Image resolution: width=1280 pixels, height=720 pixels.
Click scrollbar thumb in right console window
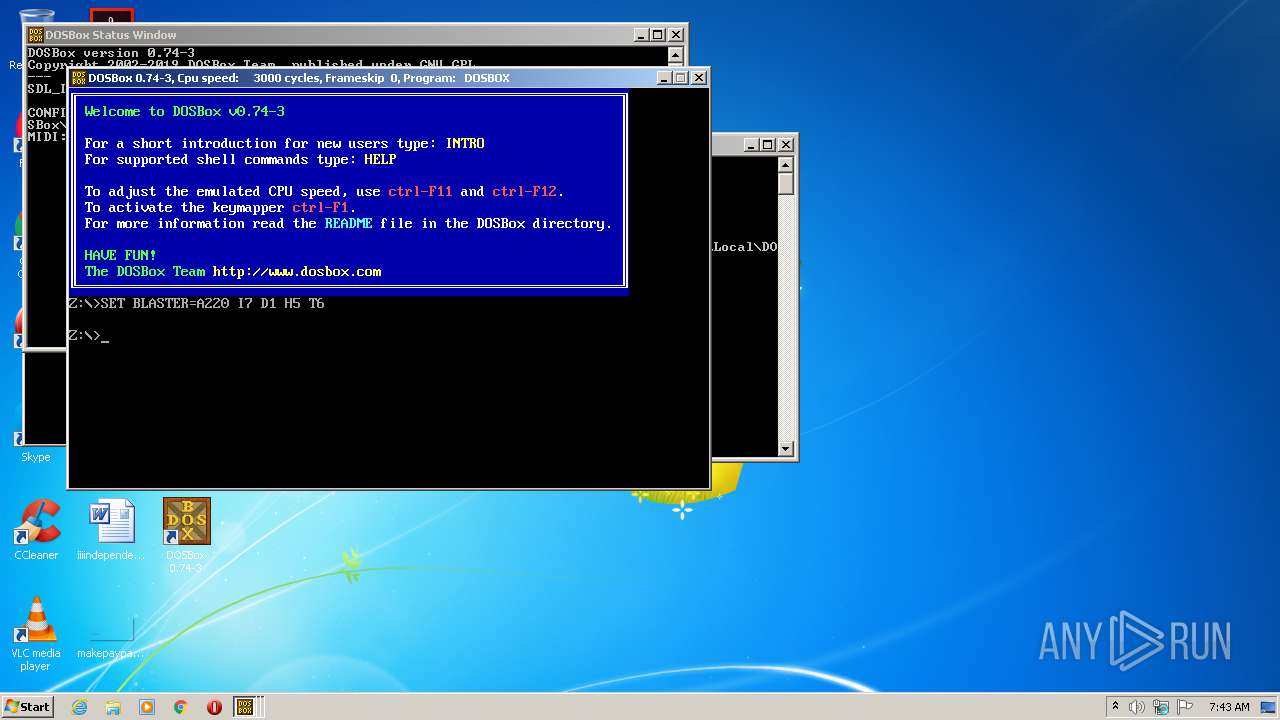[x=786, y=183]
